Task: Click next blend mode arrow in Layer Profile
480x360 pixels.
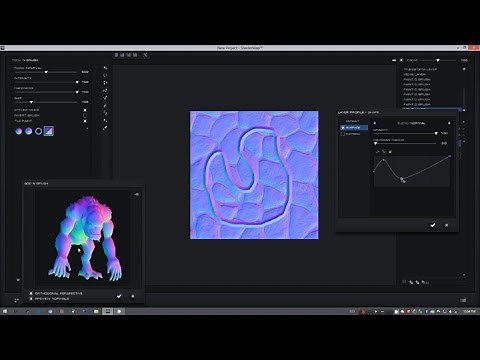Action: coord(449,123)
